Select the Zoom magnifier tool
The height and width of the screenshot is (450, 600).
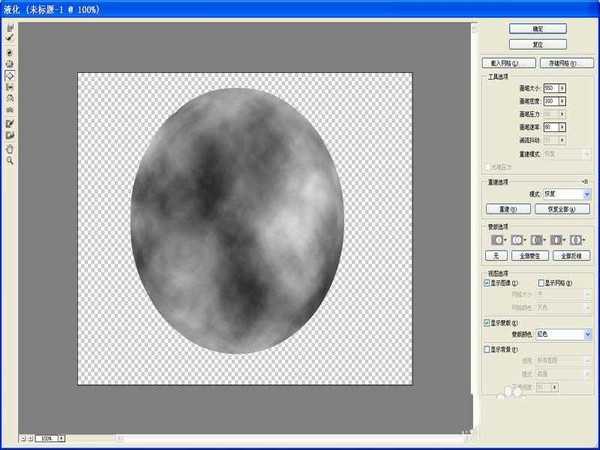coord(10,160)
